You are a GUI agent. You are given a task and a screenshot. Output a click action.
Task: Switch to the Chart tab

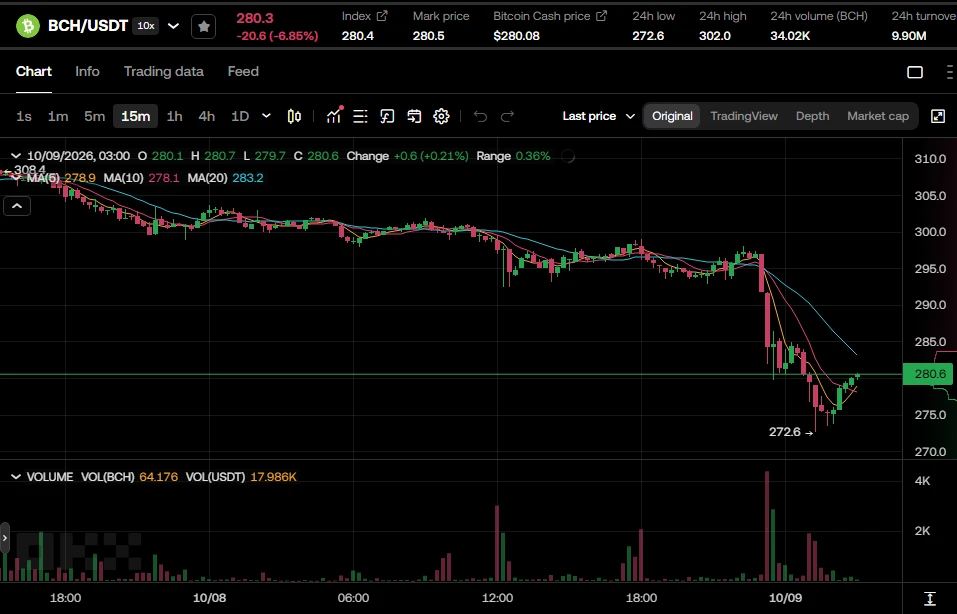click(34, 71)
